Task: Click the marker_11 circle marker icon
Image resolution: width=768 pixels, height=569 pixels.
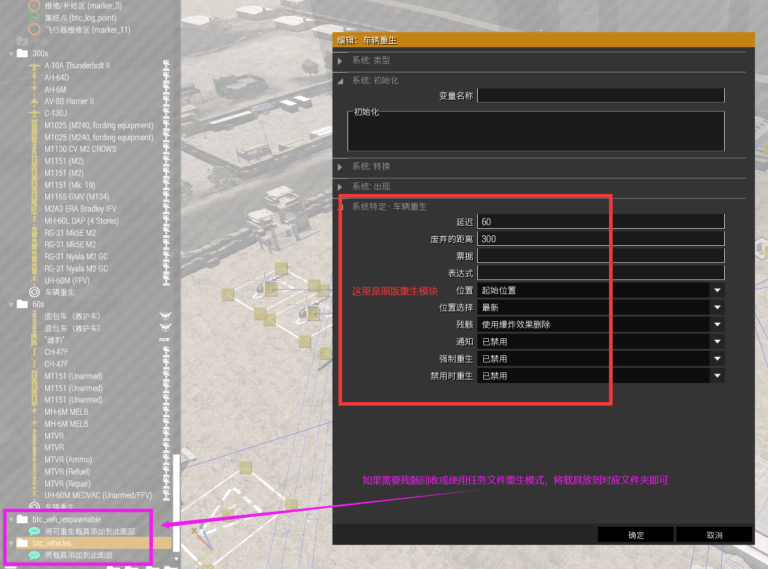Action: click(34, 29)
